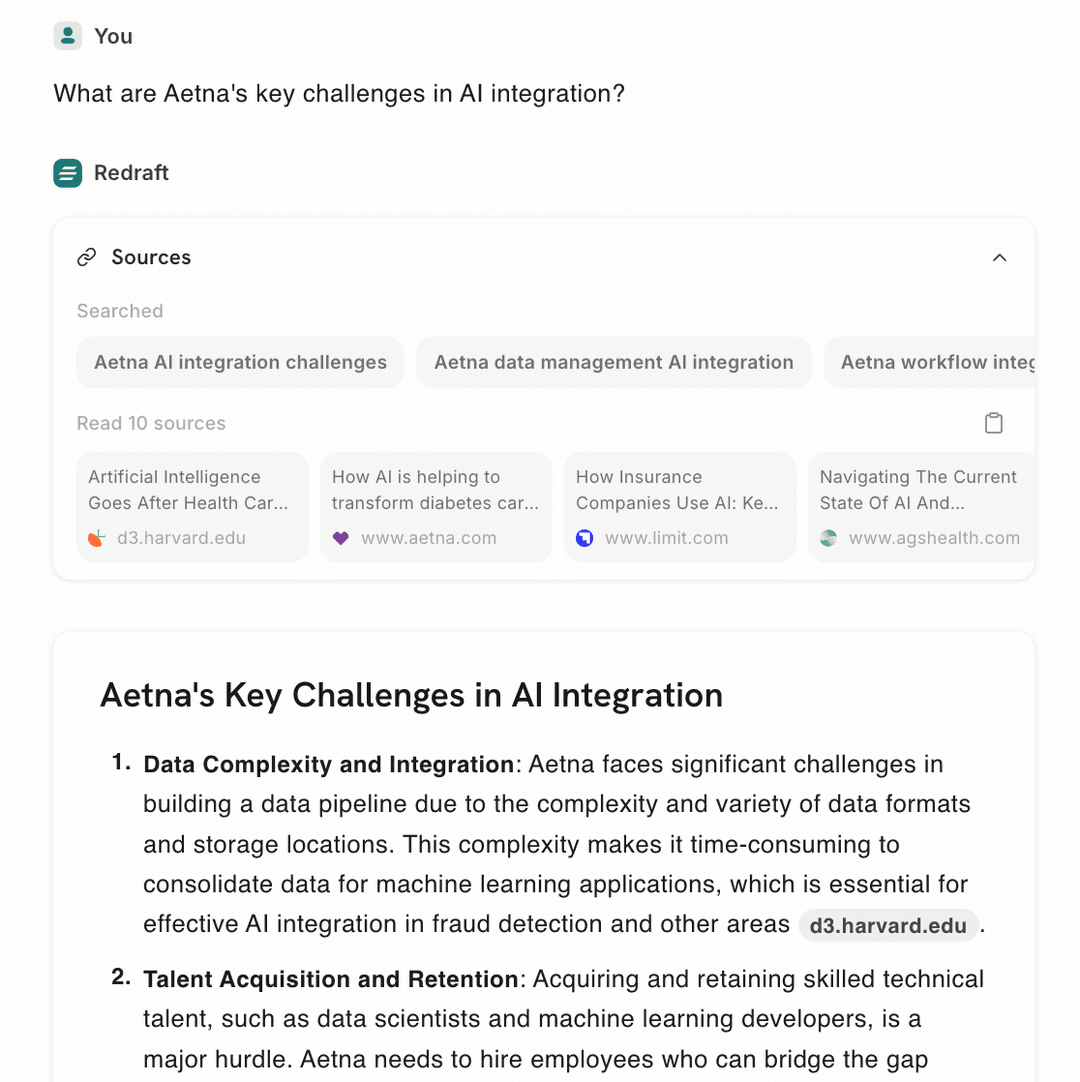The height and width of the screenshot is (1082, 1080).
Task: Click the agshealth.com favicon
Action: (828, 538)
